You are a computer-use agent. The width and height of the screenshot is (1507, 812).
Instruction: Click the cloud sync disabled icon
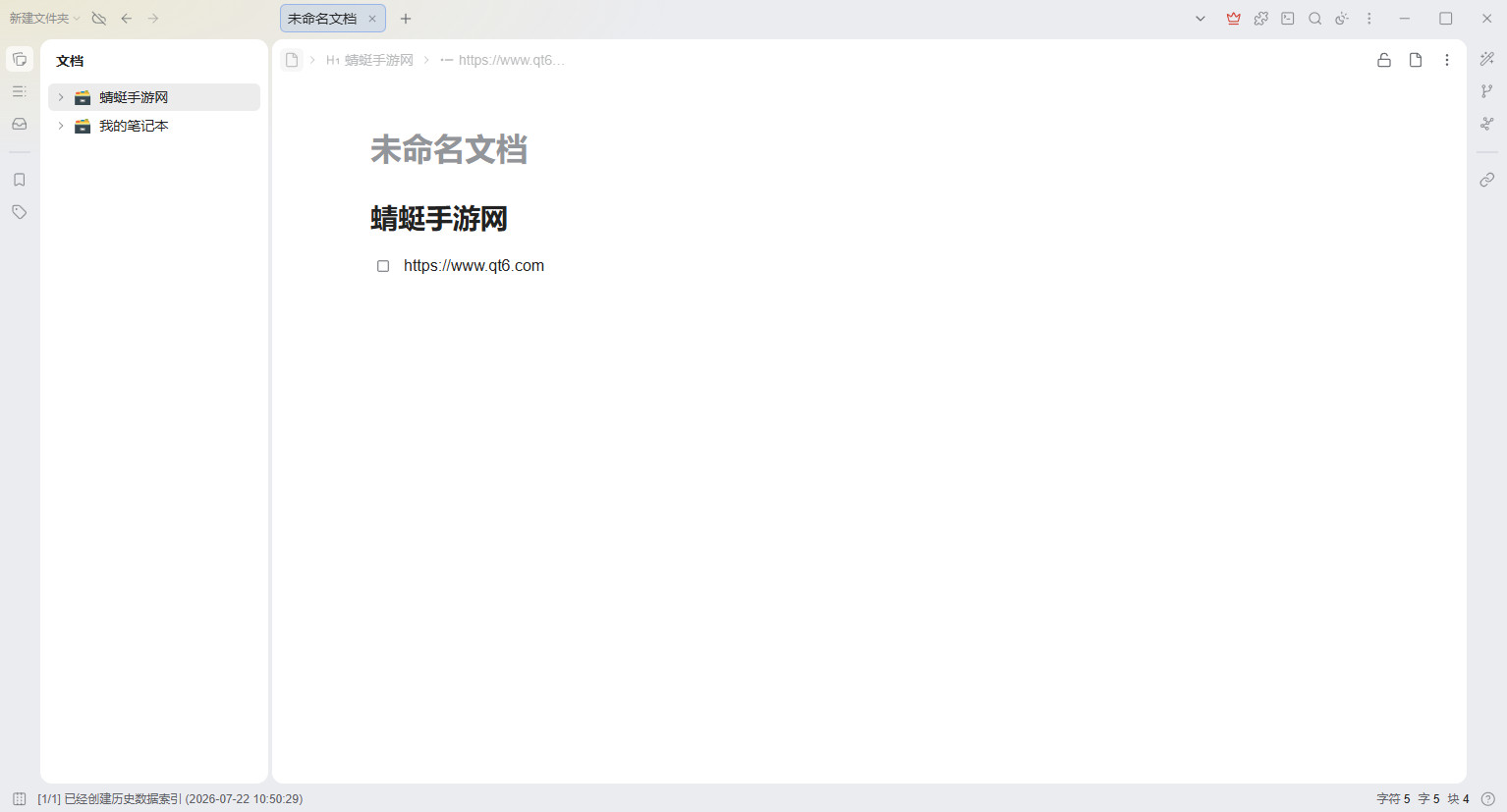[x=98, y=19]
